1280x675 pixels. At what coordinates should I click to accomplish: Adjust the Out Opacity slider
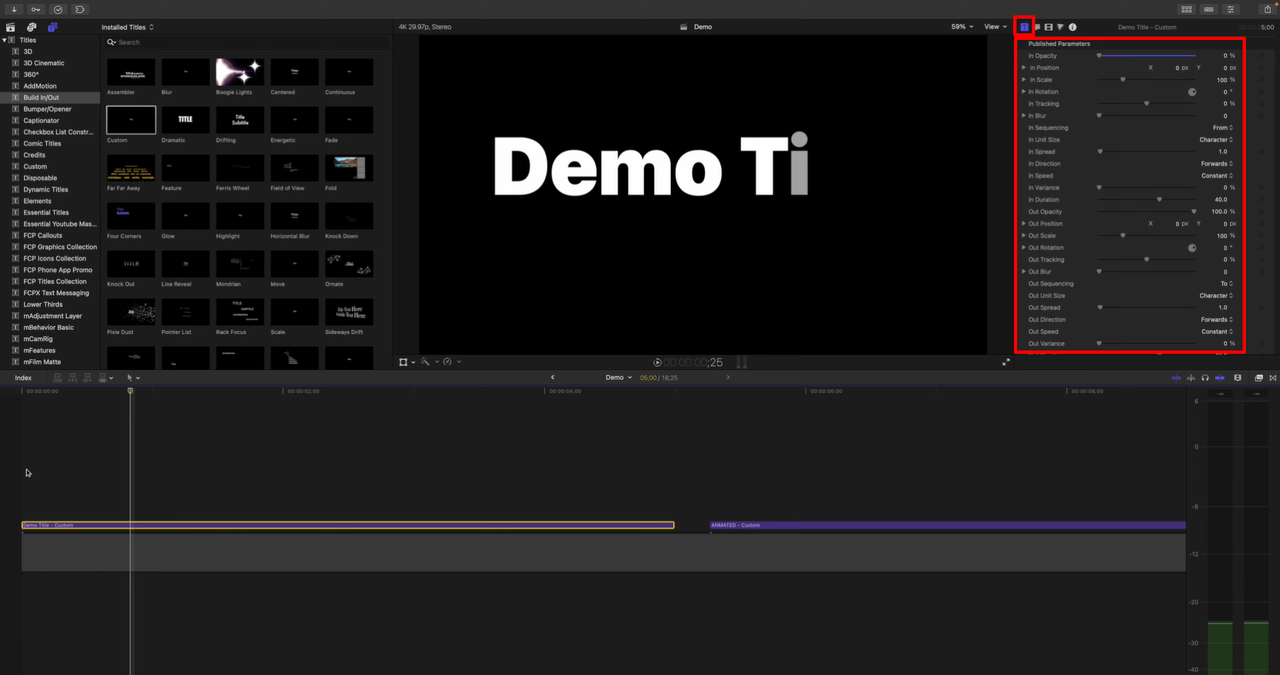1147,212
